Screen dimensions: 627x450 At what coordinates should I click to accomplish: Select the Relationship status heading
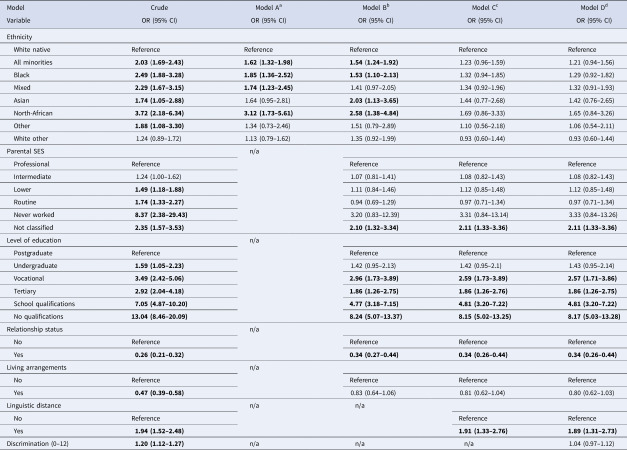[34, 329]
